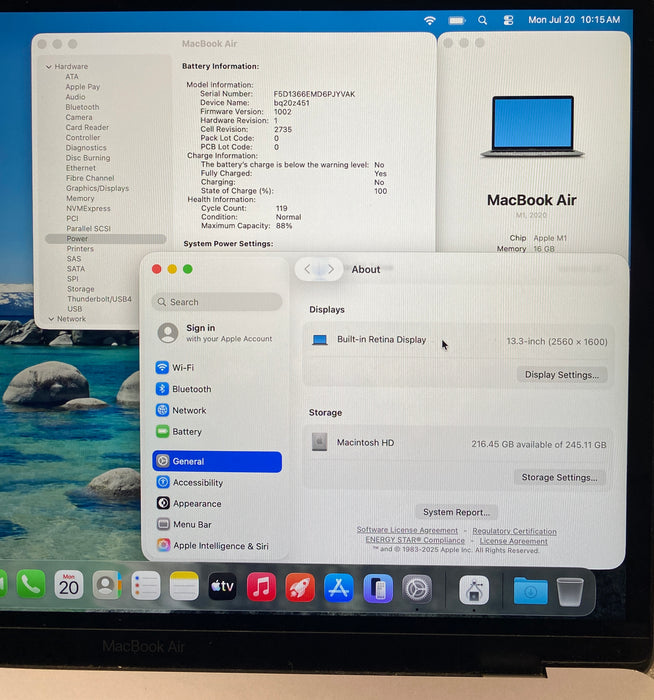Select Camera in System Information sidebar
Screen dimensions: 654x700
pos(79,117)
